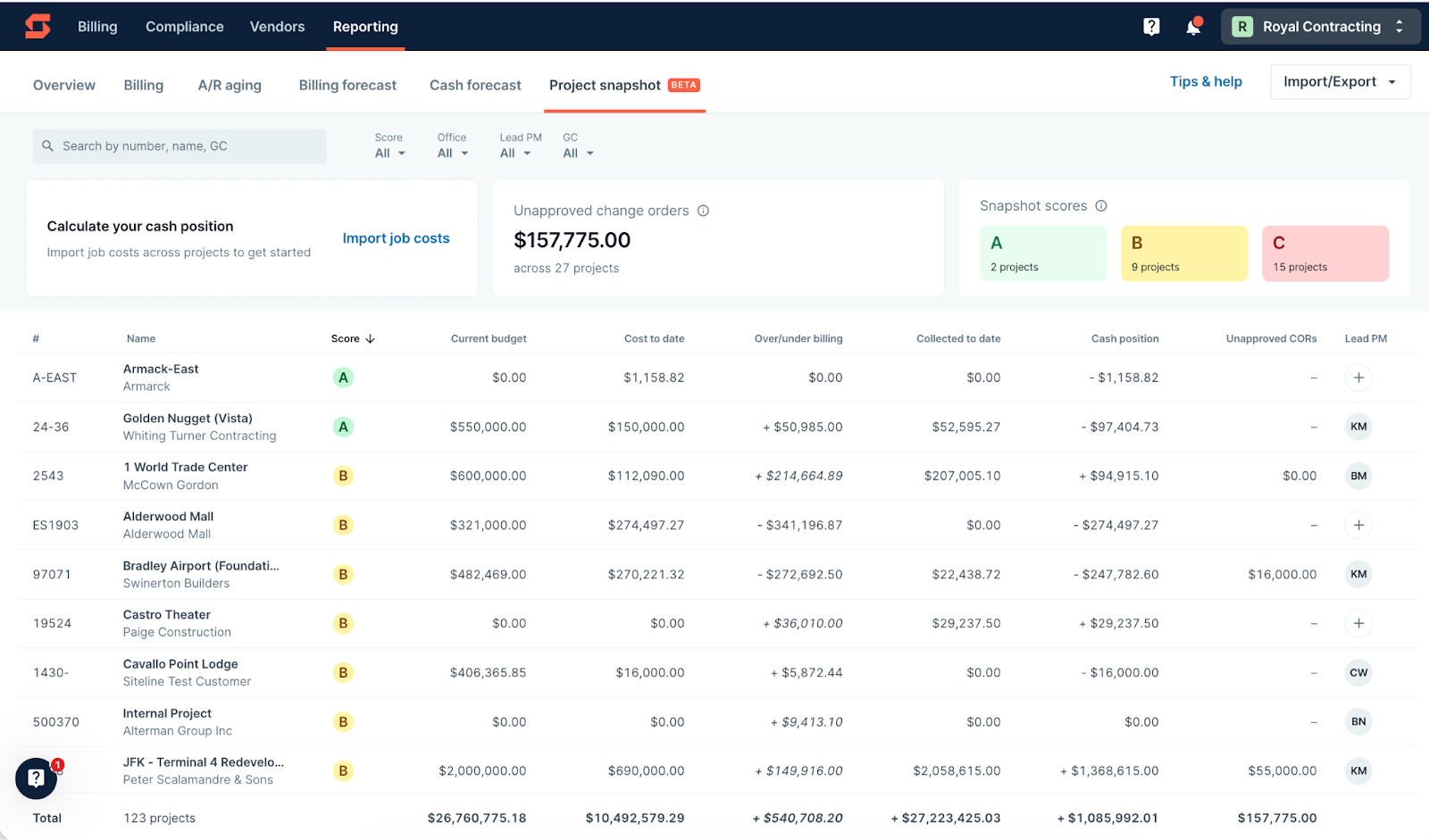Open the Armack-East project name
The image size is (1429, 840).
coord(161,369)
